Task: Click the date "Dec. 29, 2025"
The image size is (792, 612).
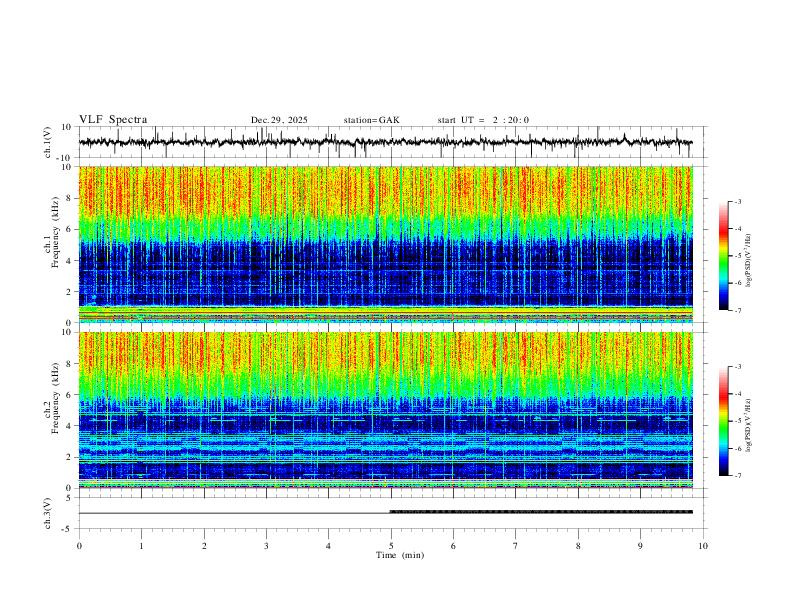Action: coord(279,120)
